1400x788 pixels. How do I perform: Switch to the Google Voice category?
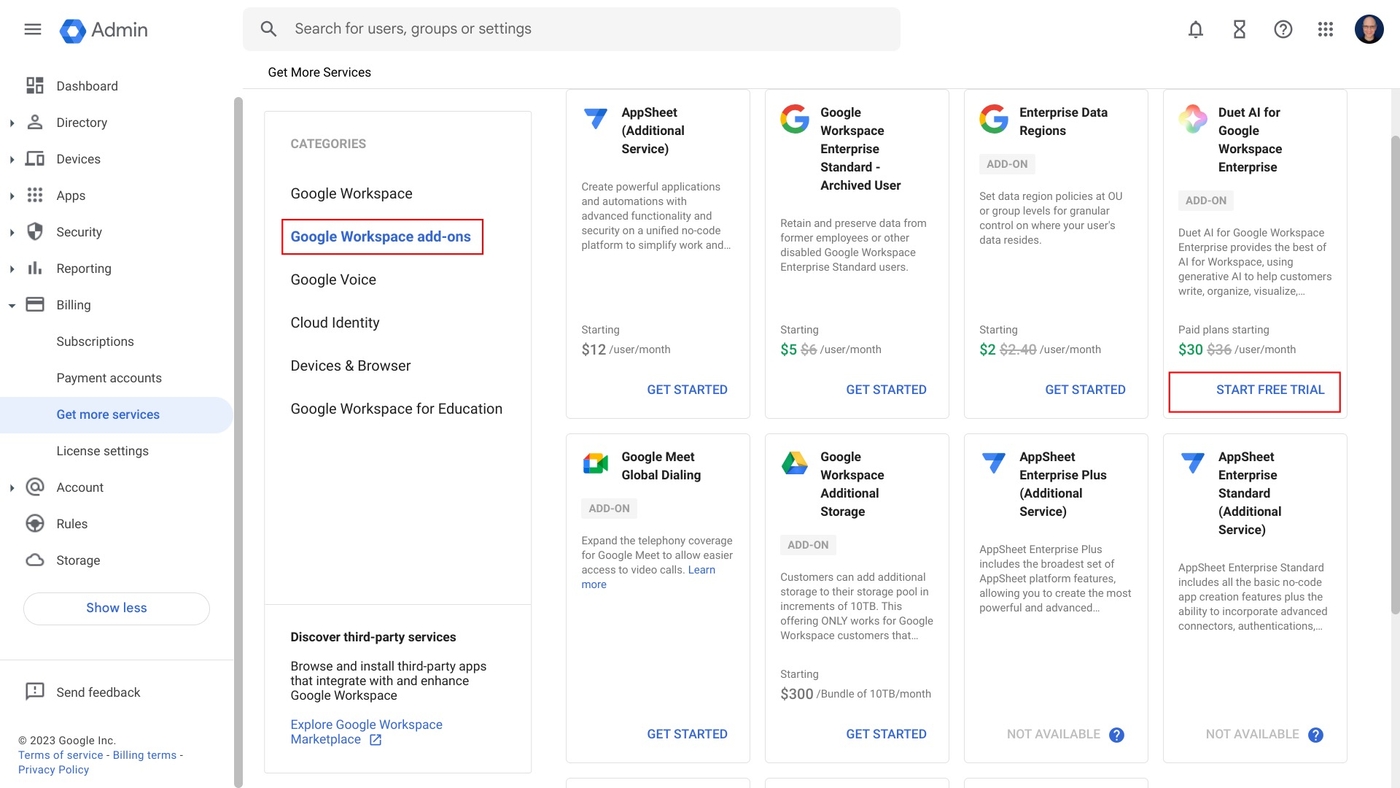click(333, 279)
